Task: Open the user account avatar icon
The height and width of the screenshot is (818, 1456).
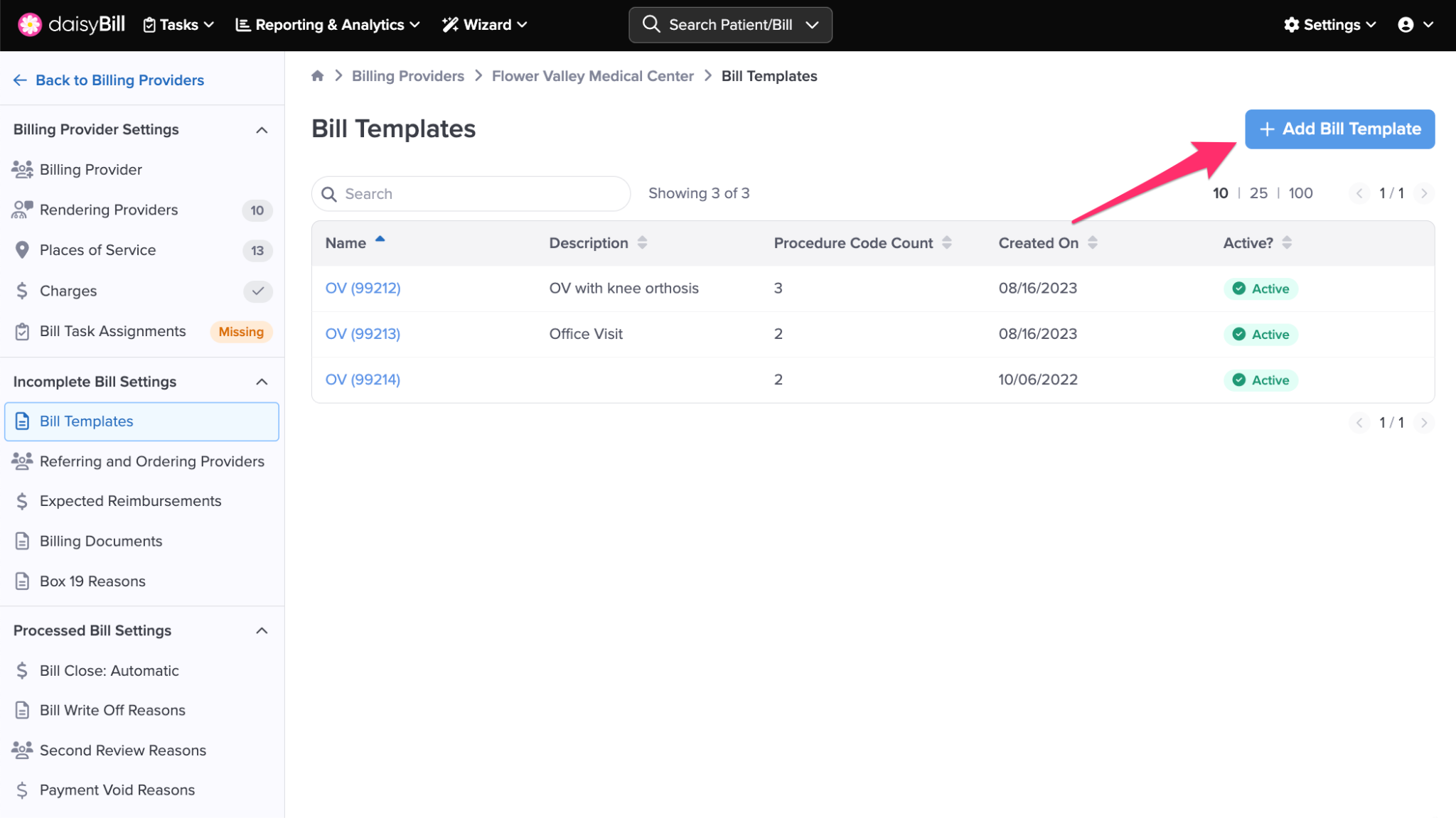Action: tap(1405, 25)
